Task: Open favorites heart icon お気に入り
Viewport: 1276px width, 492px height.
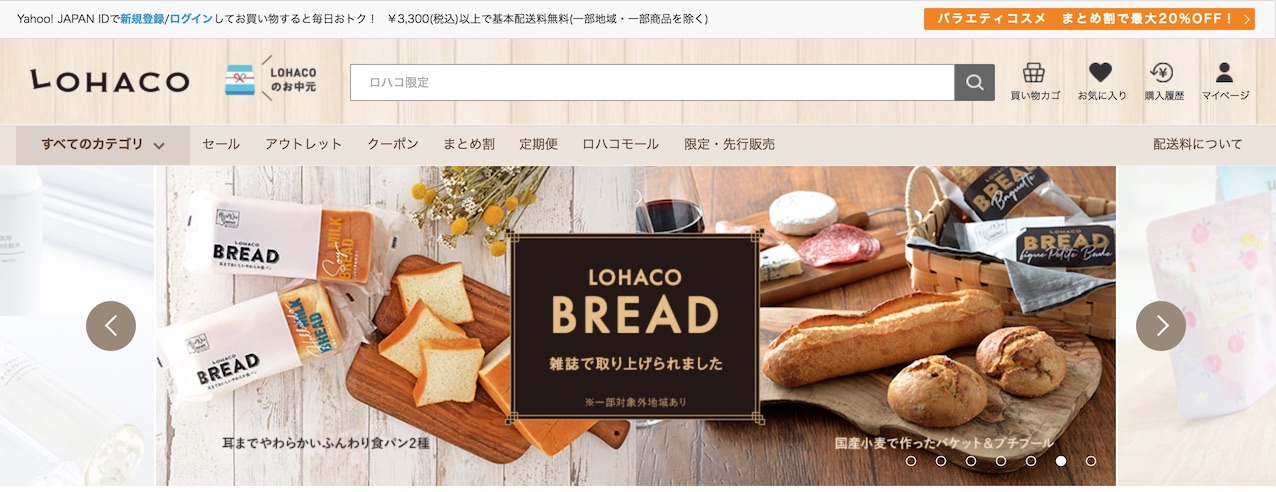Action: pos(1101,82)
